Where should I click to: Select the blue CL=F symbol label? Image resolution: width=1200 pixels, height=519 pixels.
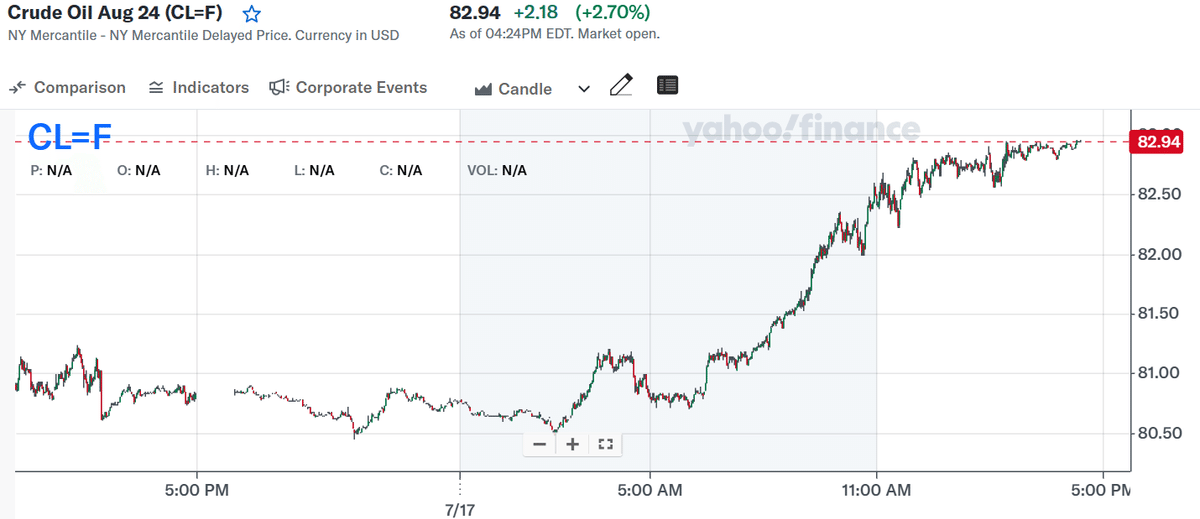click(x=69, y=136)
